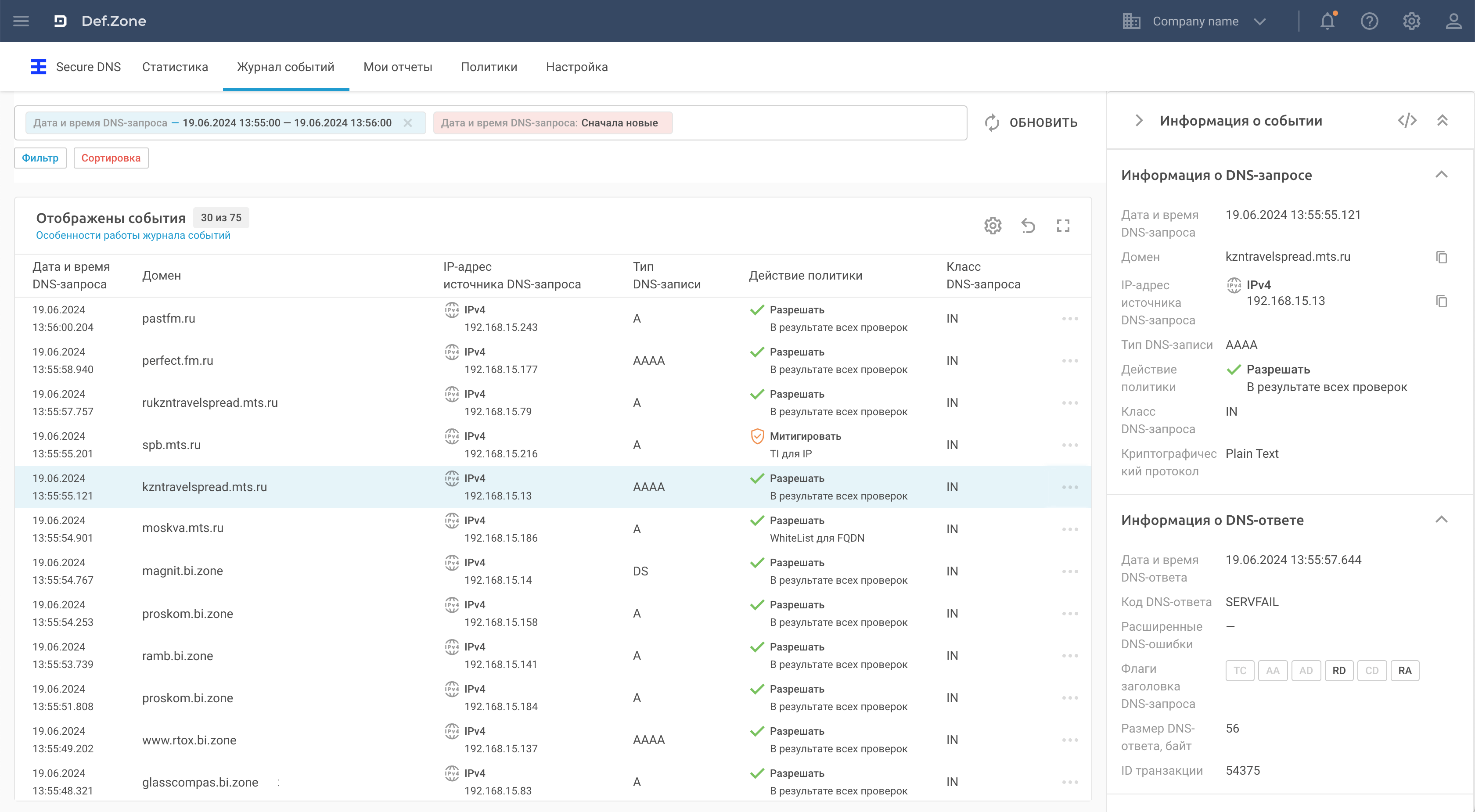Switch to the Статистика tab
1475x812 pixels.
click(175, 67)
